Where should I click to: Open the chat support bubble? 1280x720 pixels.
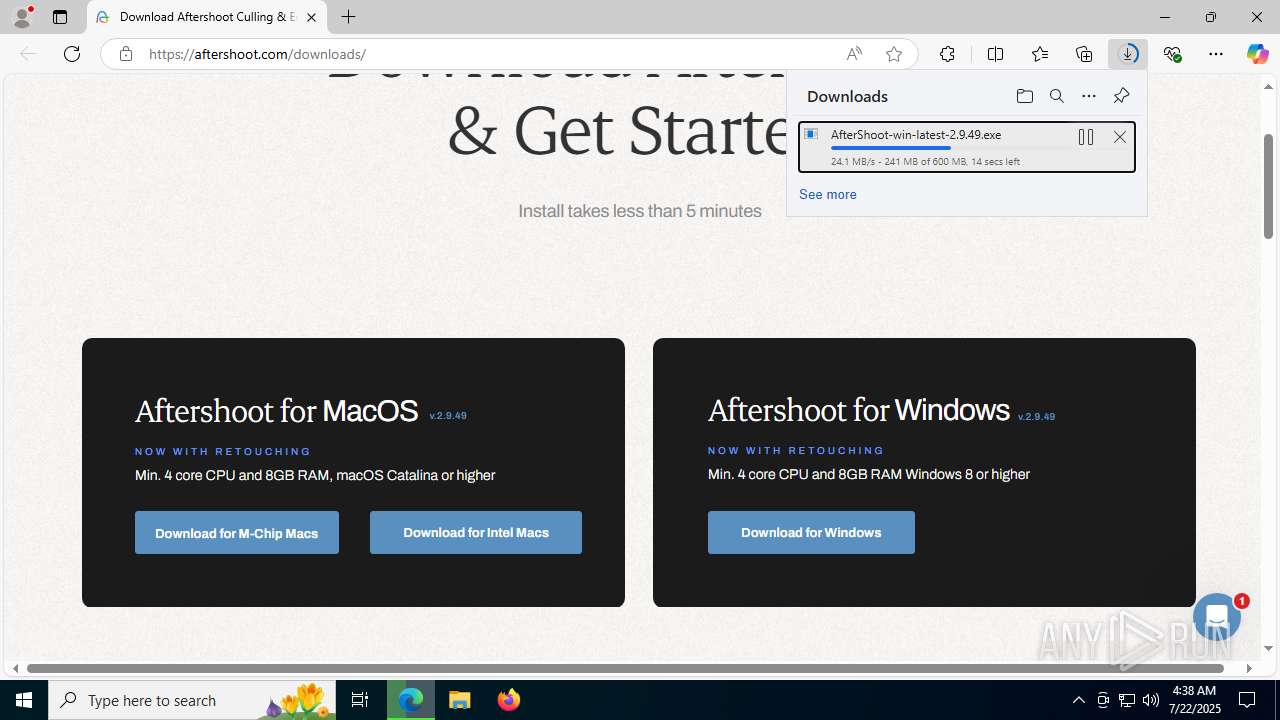[x=1217, y=618]
